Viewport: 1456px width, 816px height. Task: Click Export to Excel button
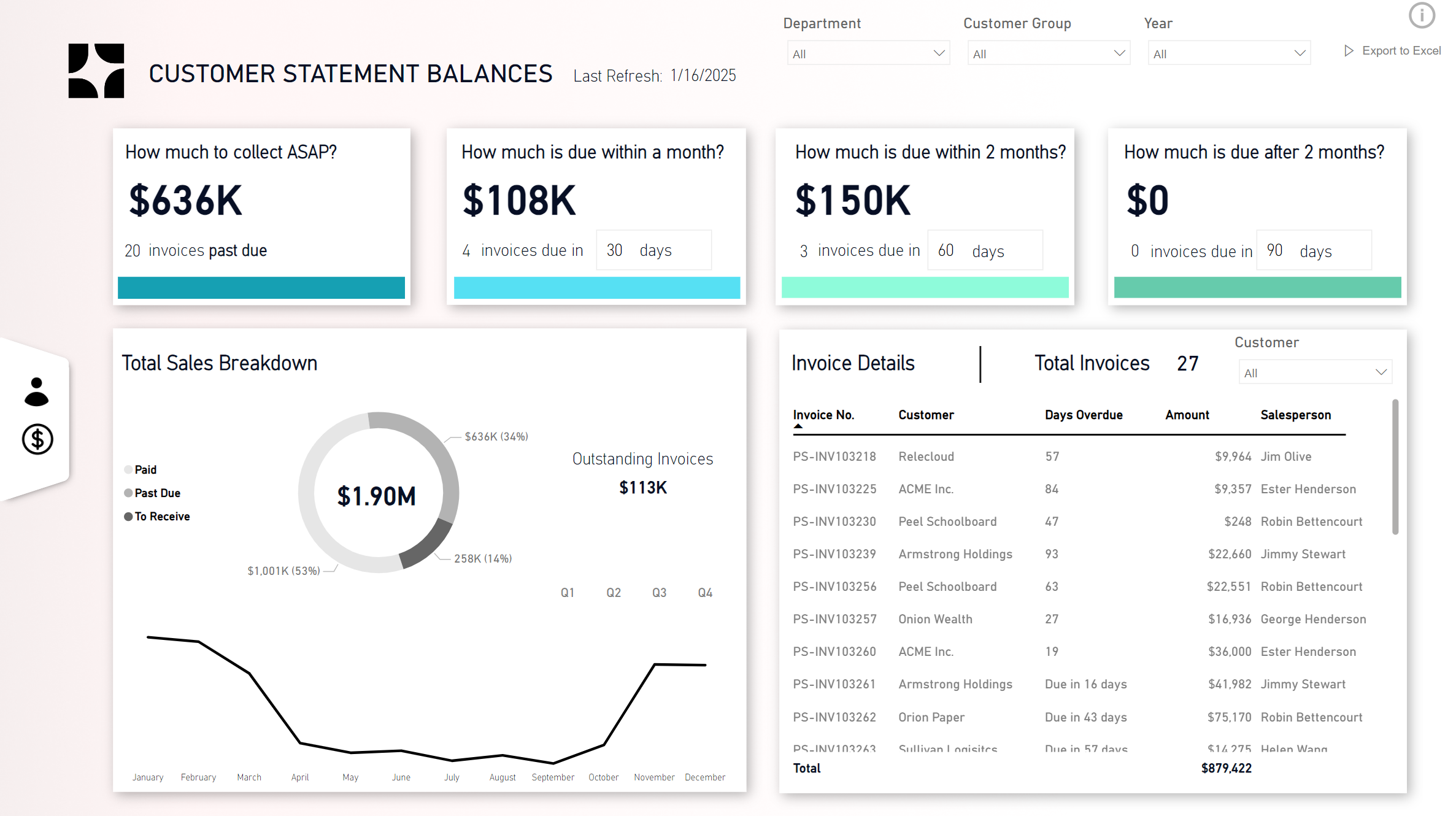[1392, 51]
